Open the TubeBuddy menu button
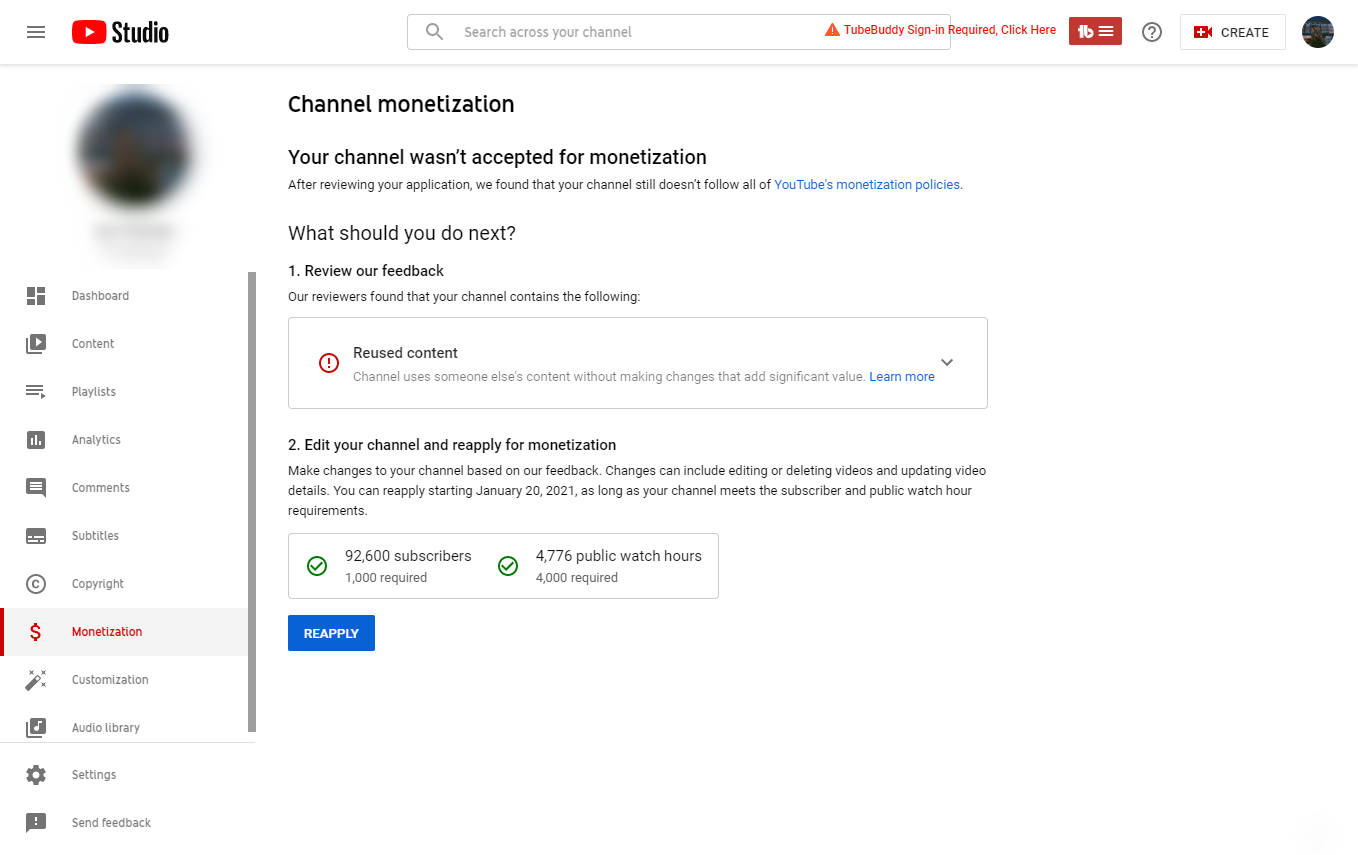Image resolution: width=1358 pixels, height=855 pixels. tap(1095, 31)
